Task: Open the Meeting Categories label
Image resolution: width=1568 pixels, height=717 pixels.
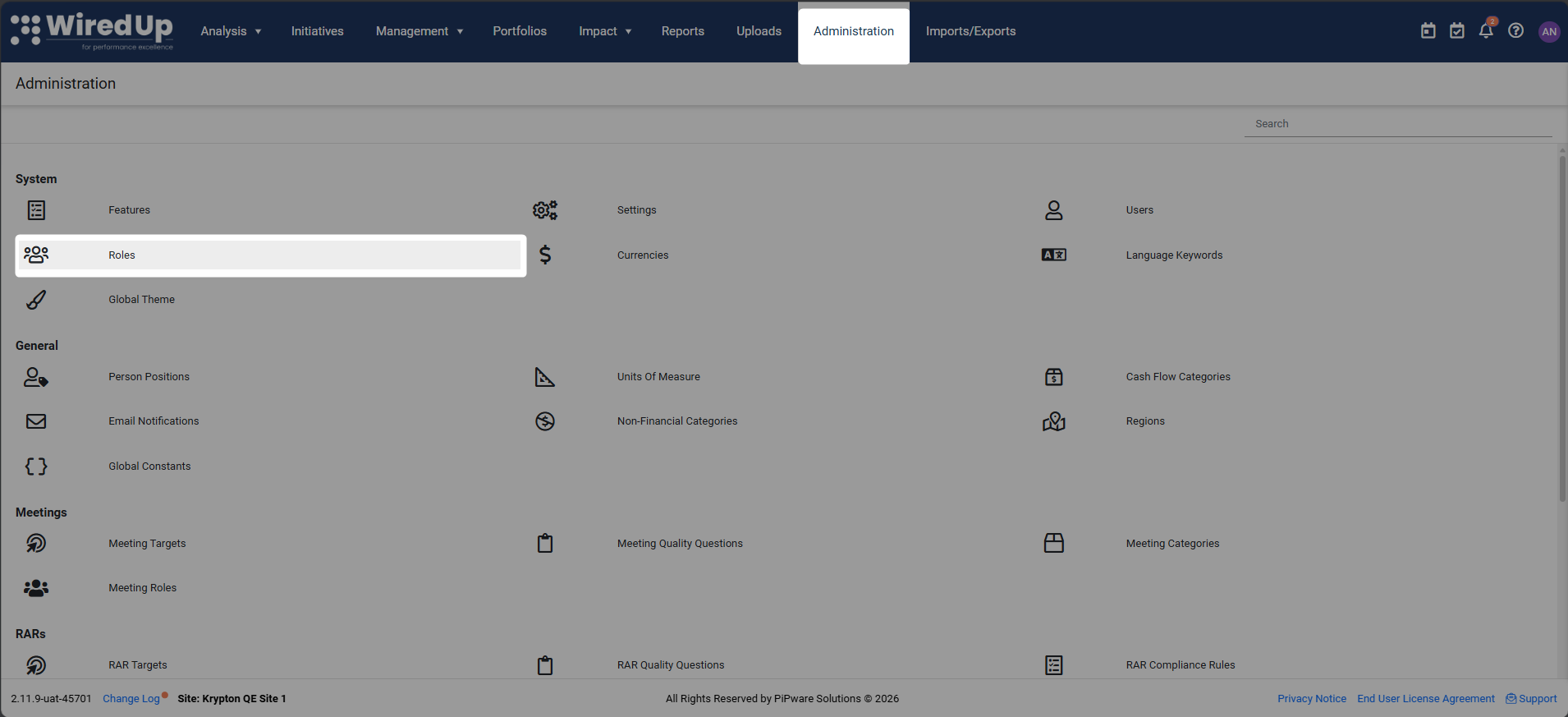Action: click(x=1172, y=544)
